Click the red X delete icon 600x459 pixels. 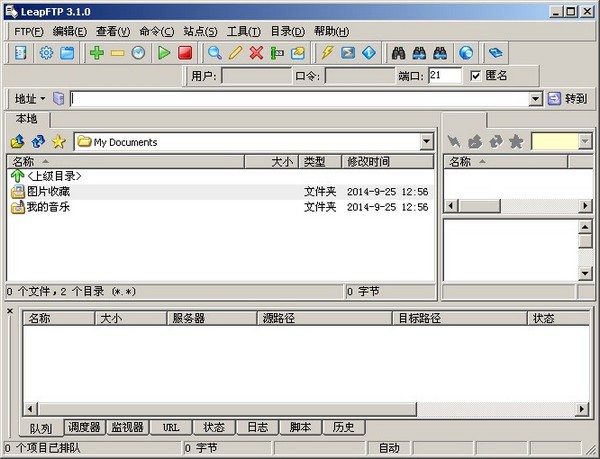coord(256,53)
